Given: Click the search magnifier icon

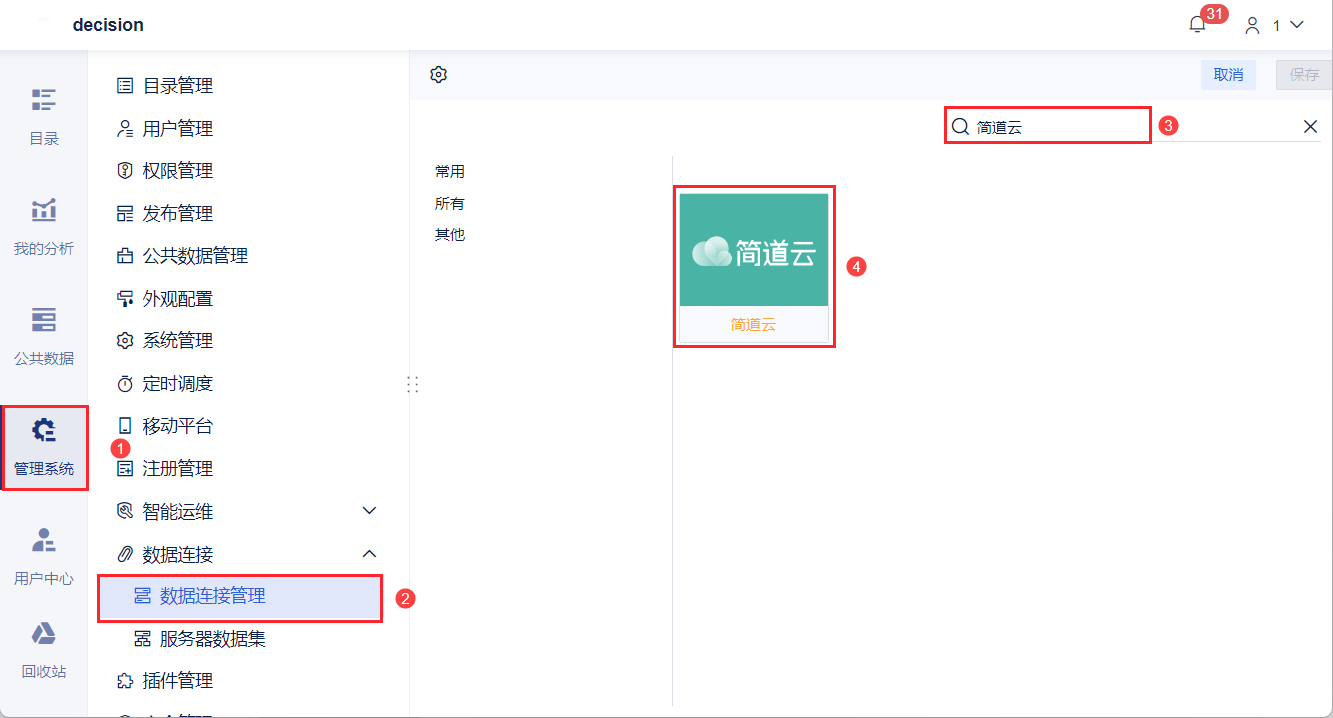Looking at the screenshot, I should click(960, 127).
